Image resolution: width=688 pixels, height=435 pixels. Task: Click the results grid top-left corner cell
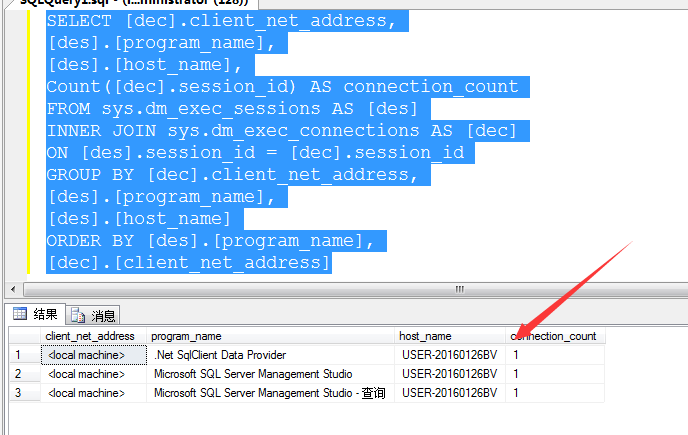pyautogui.click(x=25, y=336)
